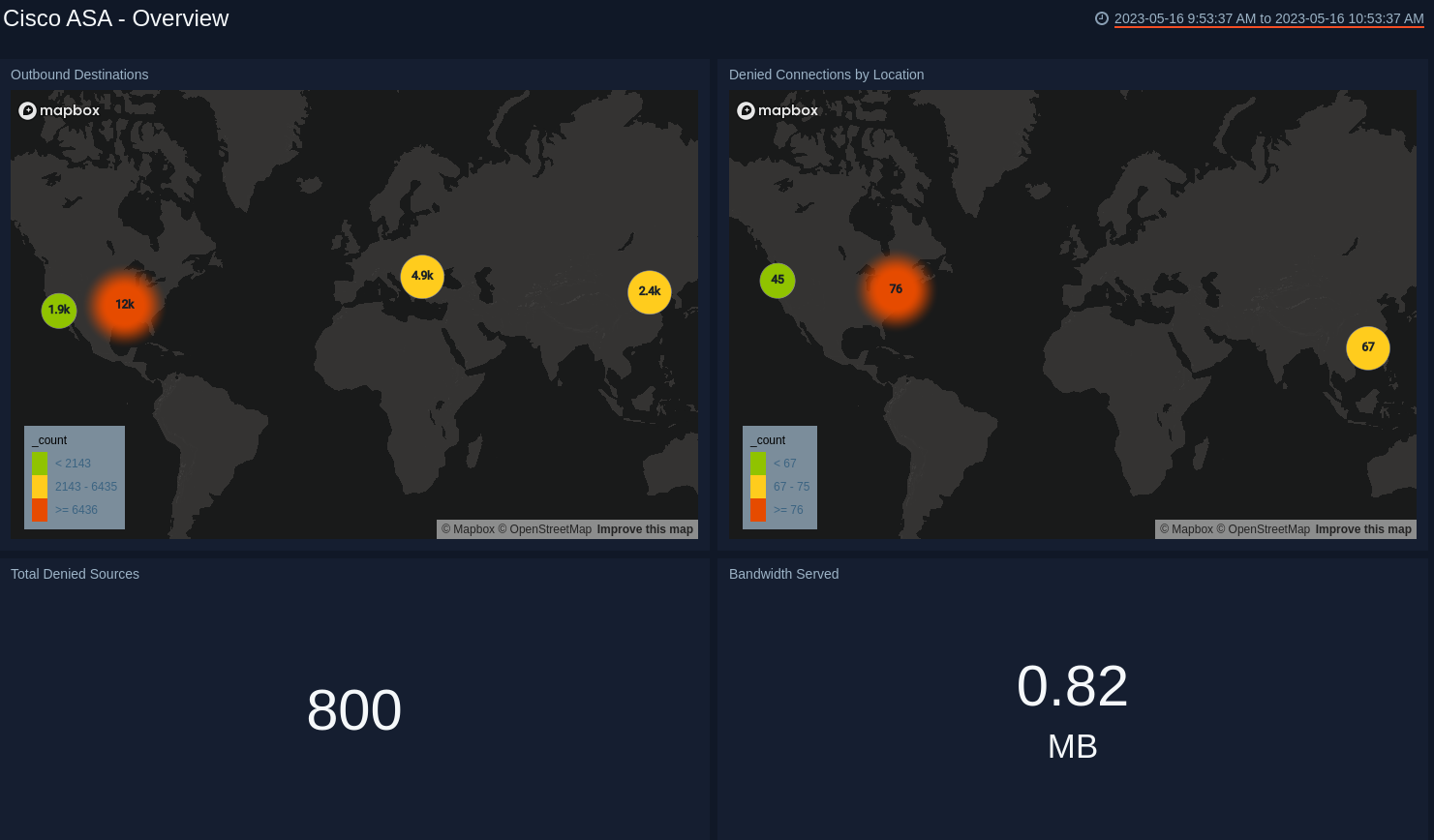
Task: Click the Total Denied Sources panel title
Action: (x=75, y=574)
